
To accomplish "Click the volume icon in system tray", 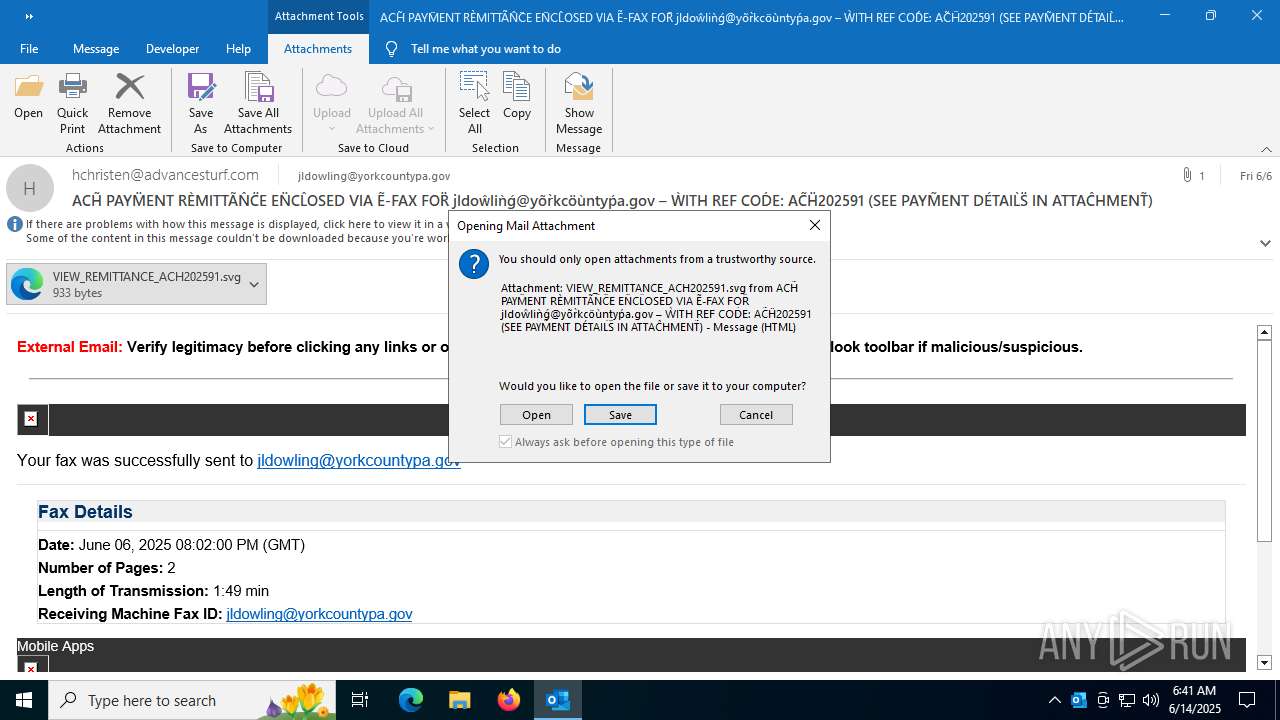I will click(x=1151, y=700).
